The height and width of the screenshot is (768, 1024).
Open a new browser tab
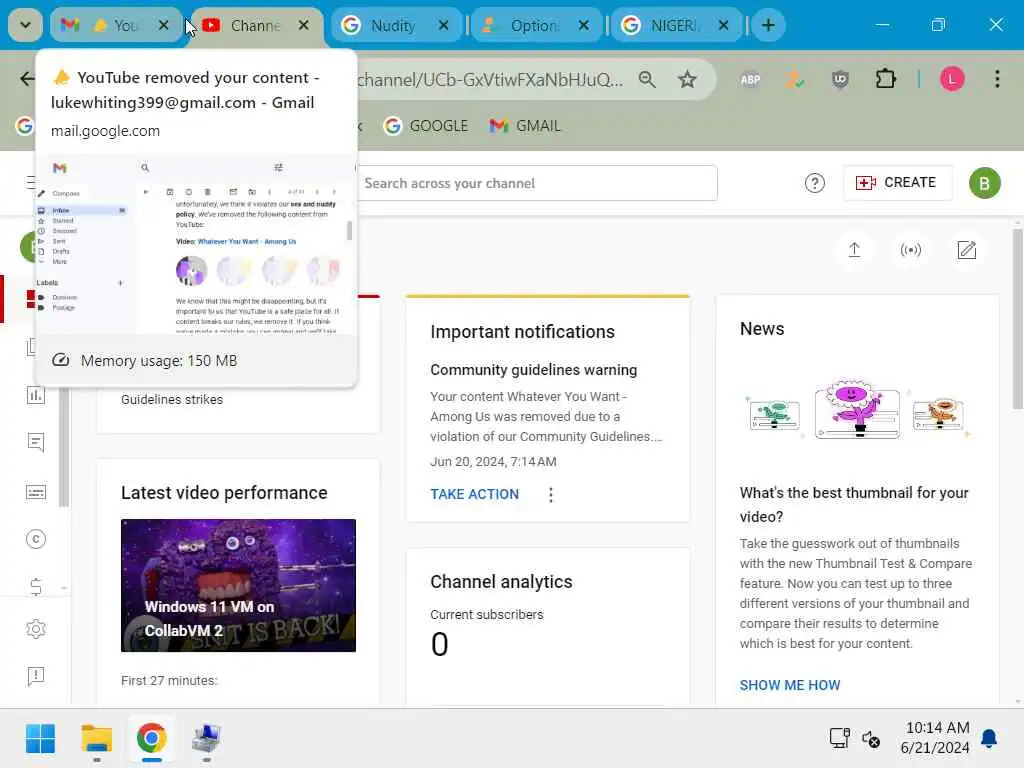click(x=768, y=25)
